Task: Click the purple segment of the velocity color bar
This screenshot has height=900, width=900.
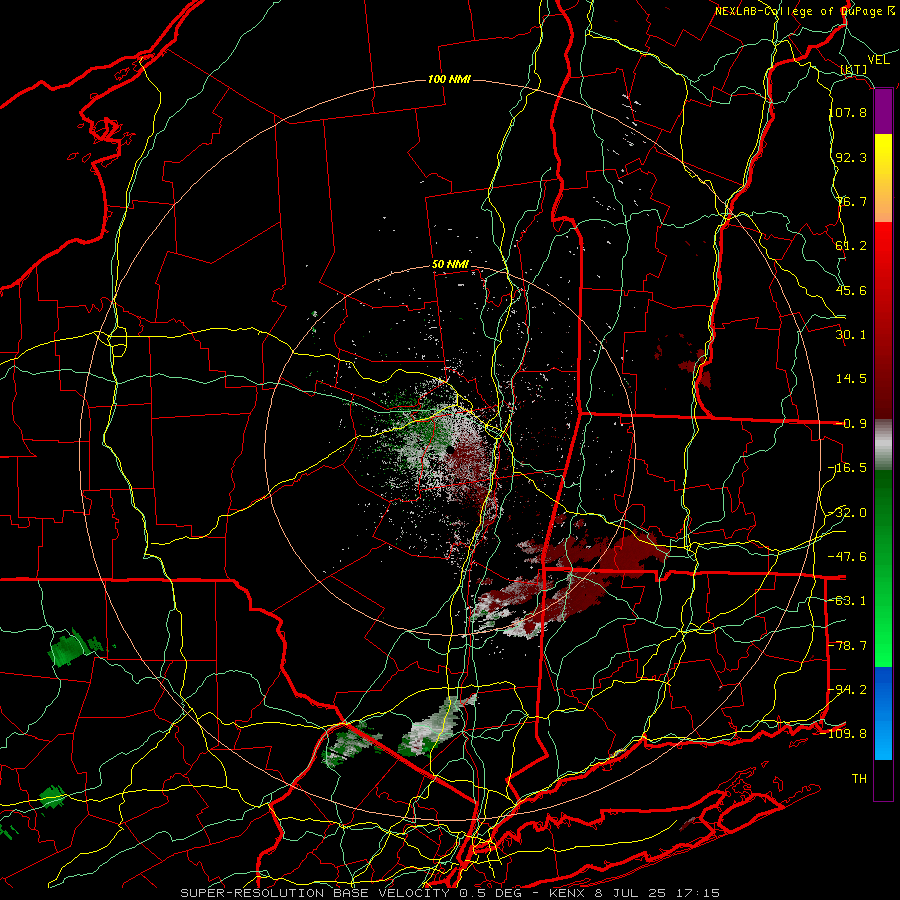Action: [x=883, y=112]
